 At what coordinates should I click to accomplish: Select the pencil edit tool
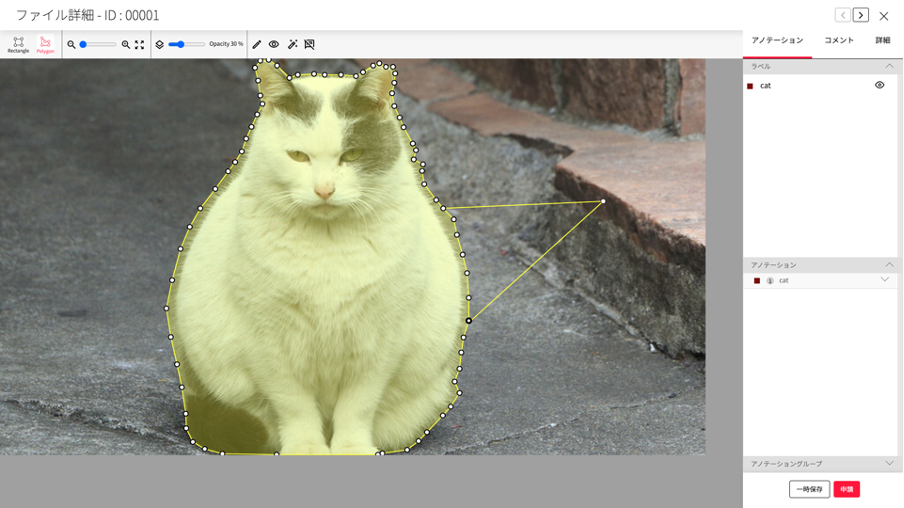click(x=257, y=45)
